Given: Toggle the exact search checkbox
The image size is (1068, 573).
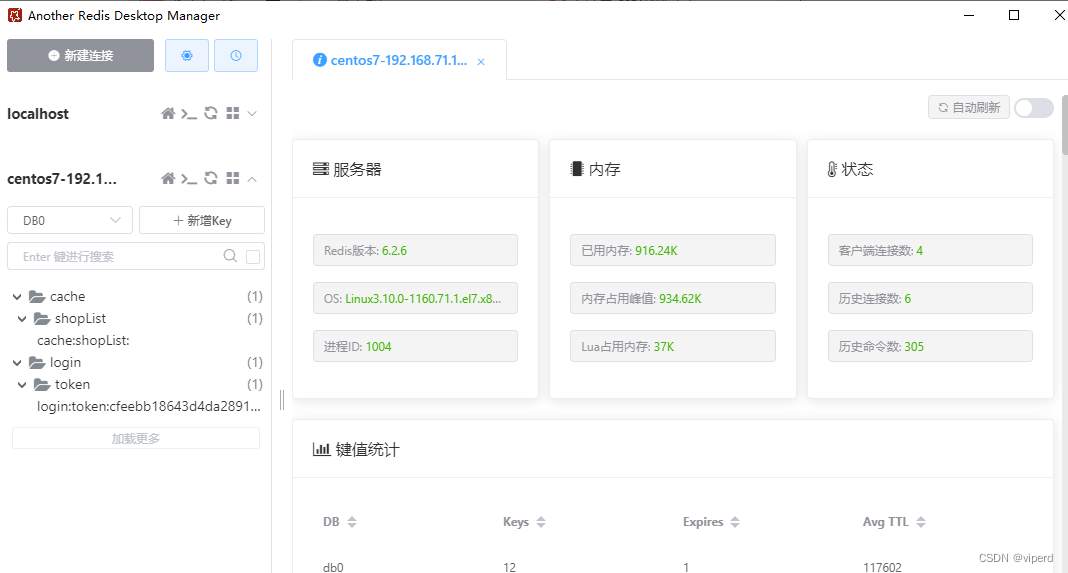Looking at the screenshot, I should [x=253, y=257].
